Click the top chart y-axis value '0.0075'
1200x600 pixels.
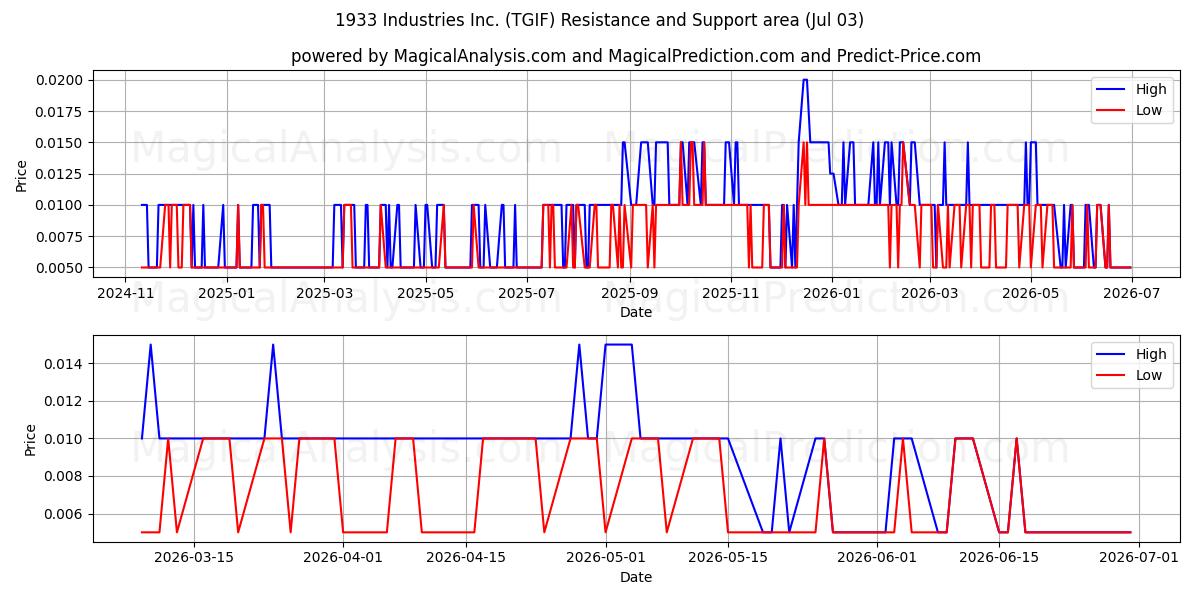point(62,237)
